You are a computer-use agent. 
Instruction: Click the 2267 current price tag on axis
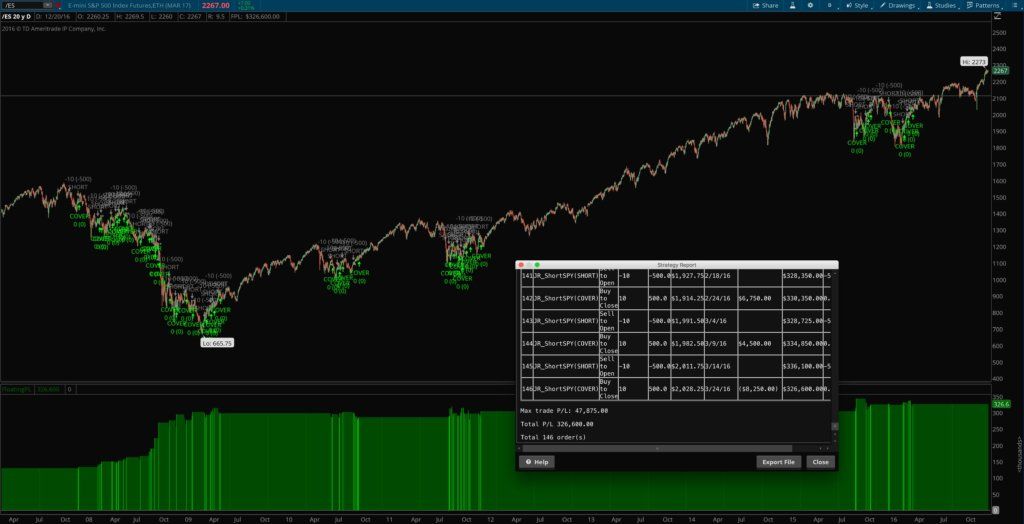pos(1000,71)
